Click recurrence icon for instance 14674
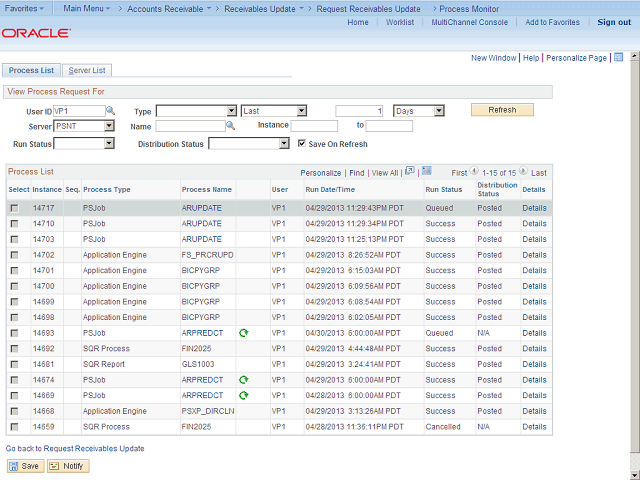 [243, 380]
